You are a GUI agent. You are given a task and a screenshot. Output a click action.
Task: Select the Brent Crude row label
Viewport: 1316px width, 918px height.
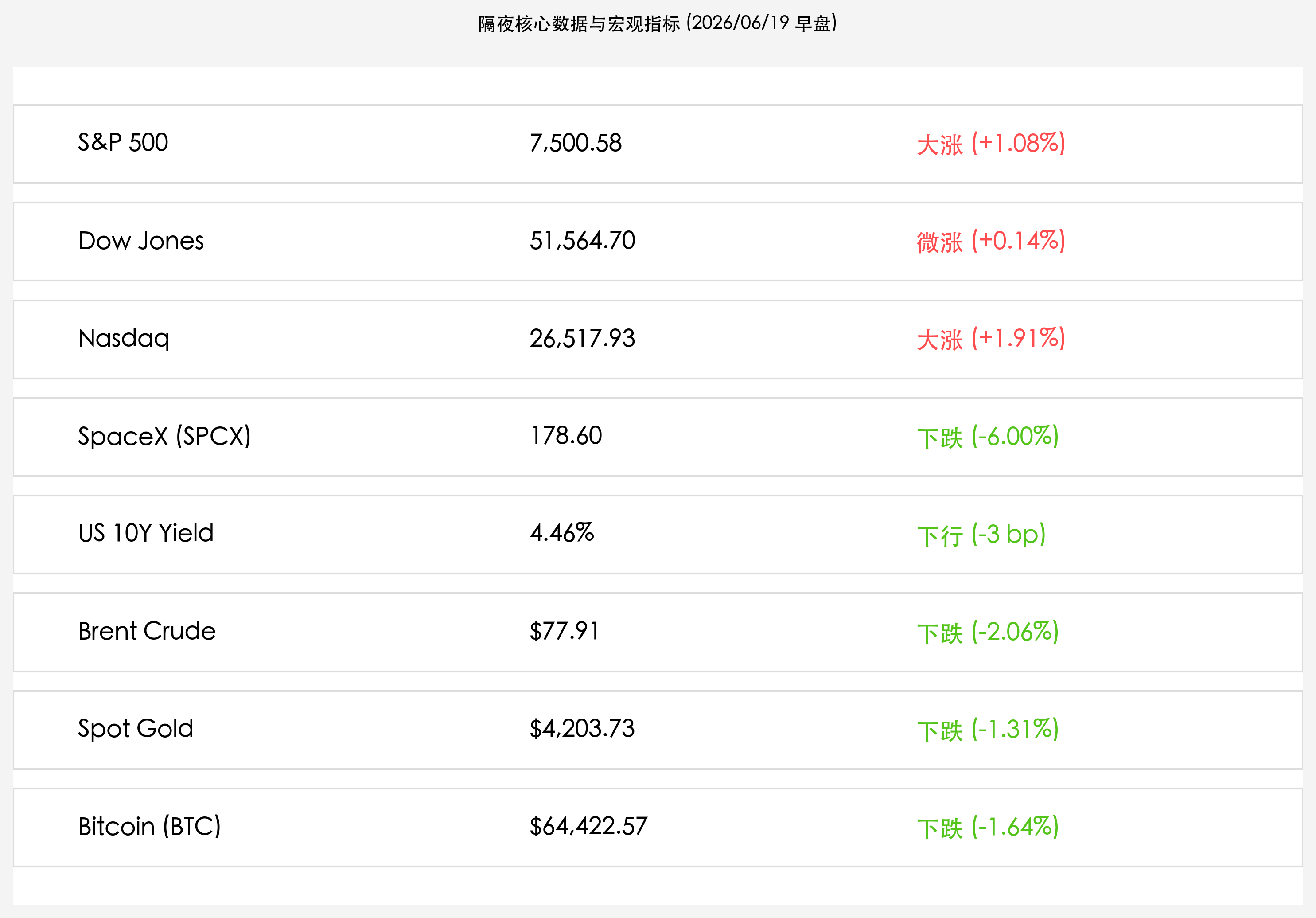(x=147, y=631)
